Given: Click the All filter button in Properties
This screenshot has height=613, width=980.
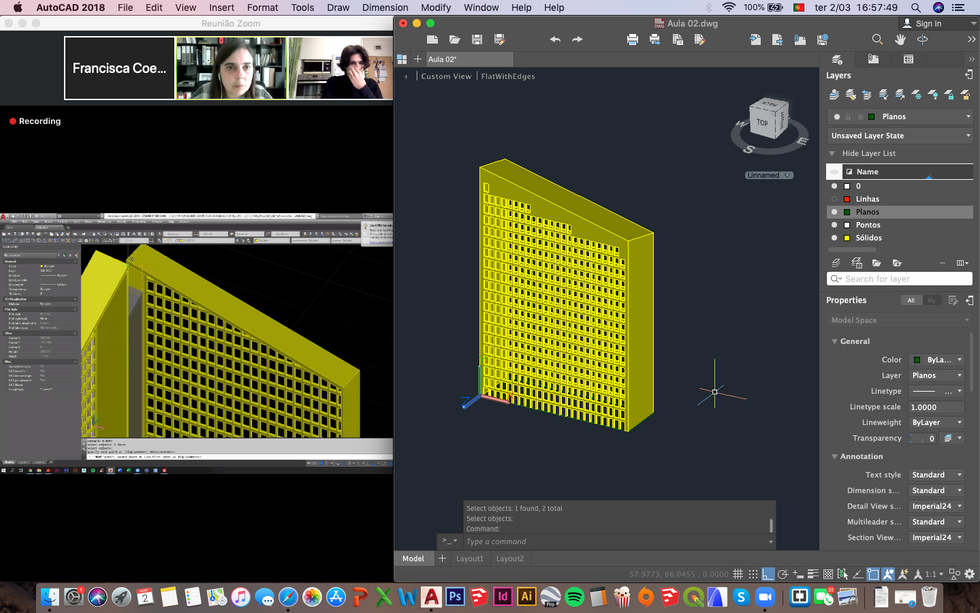Looking at the screenshot, I should 911,301.
